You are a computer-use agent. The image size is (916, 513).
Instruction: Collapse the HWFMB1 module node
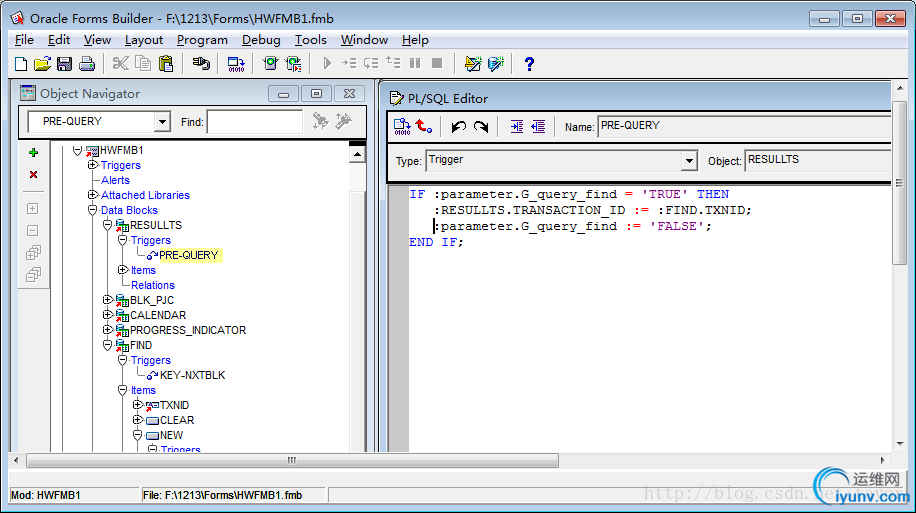click(77, 150)
